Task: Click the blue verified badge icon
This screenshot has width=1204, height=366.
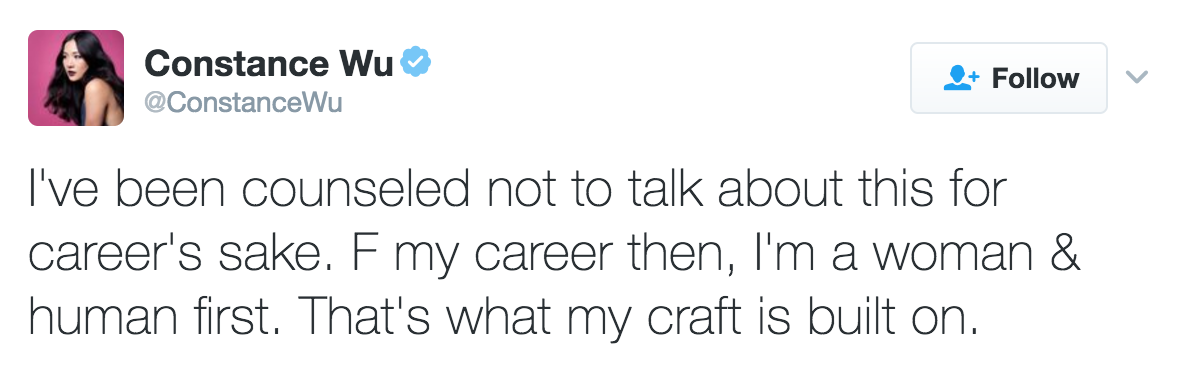Action: (x=415, y=63)
